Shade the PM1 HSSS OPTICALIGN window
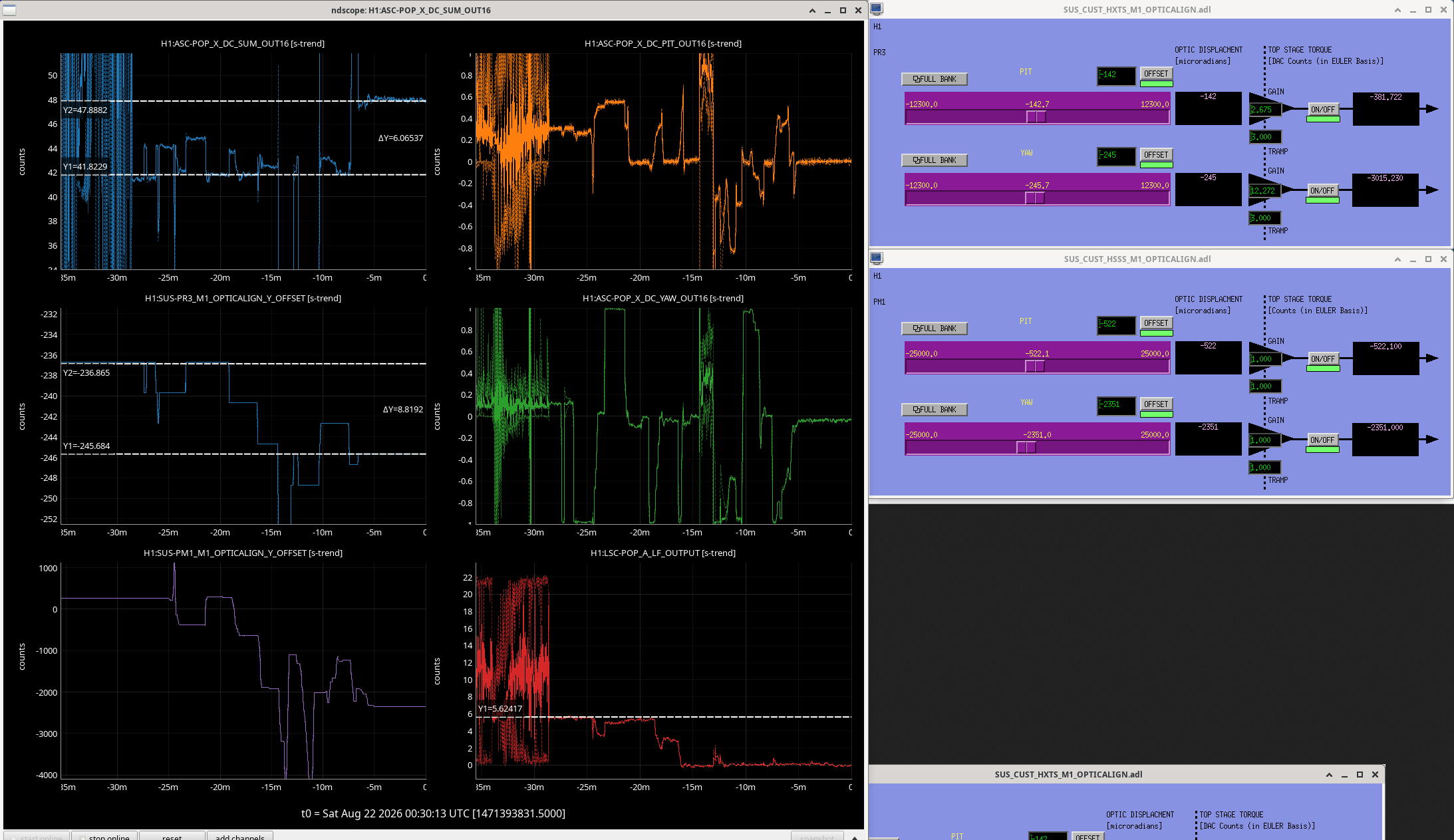This screenshot has width=1454, height=840. pos(1397,259)
